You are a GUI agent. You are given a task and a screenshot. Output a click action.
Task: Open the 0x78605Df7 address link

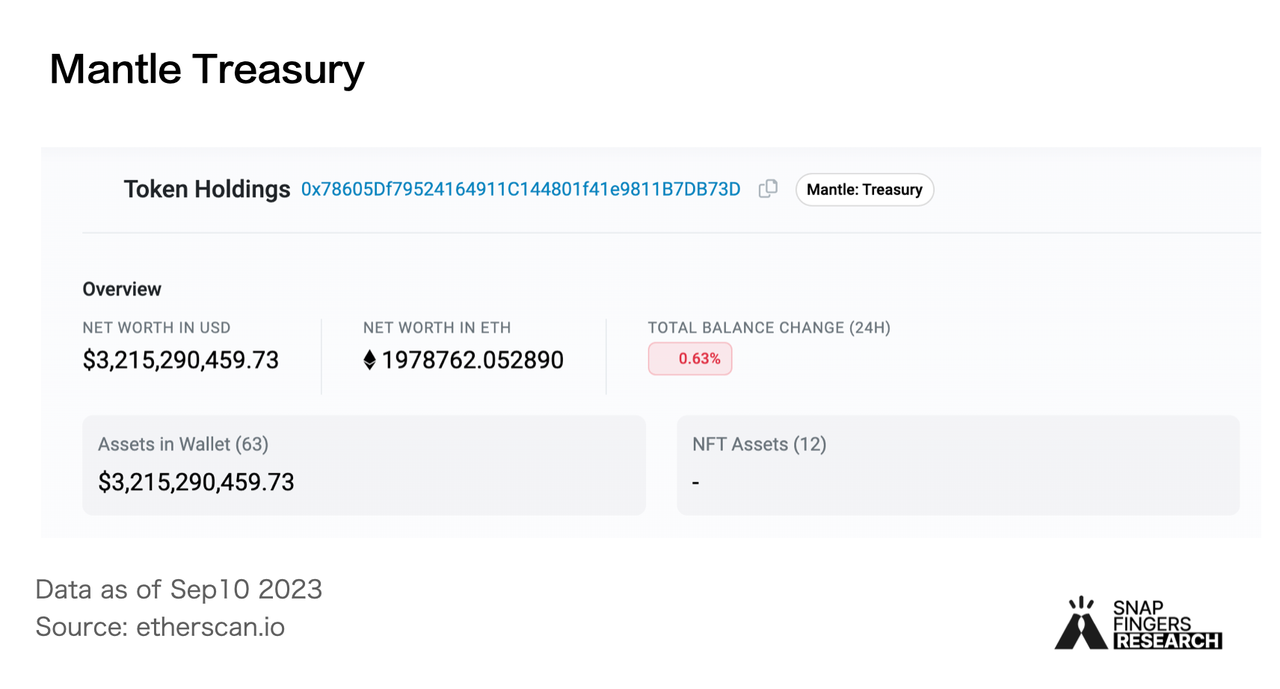520,189
